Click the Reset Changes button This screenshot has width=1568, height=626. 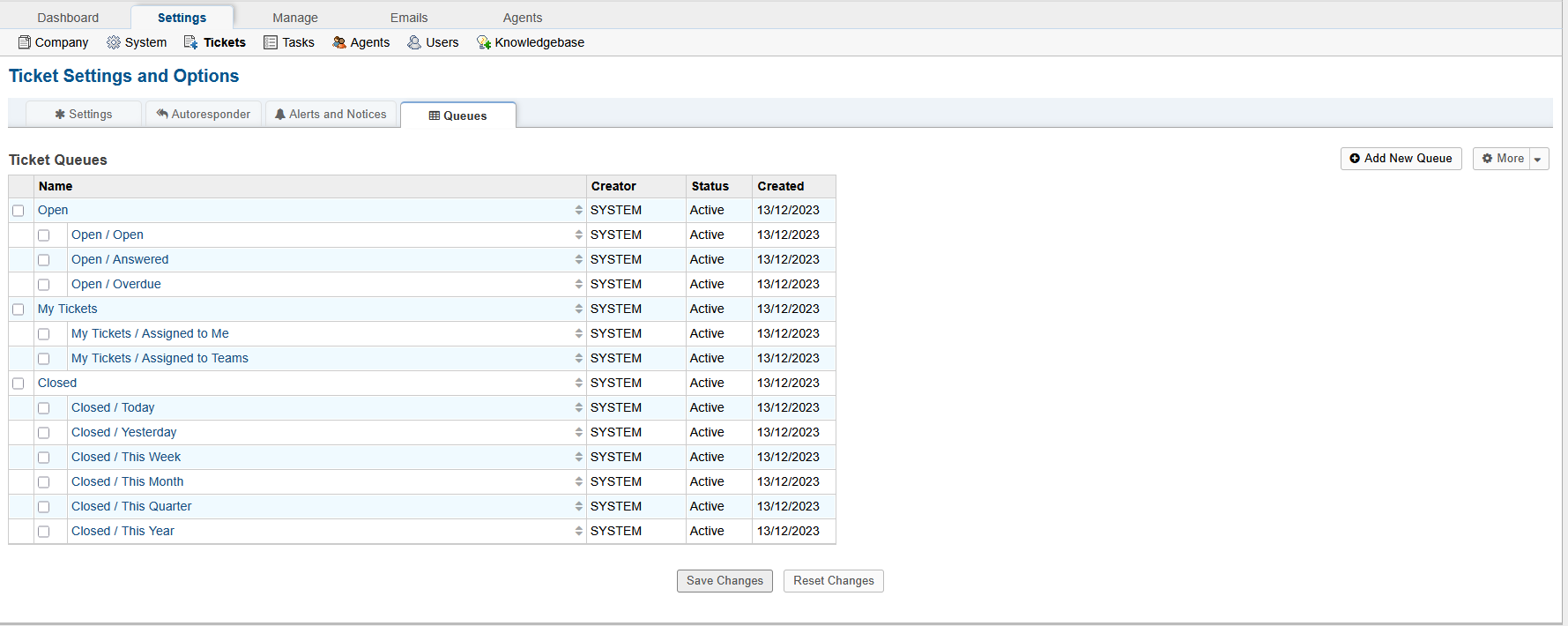(x=833, y=581)
